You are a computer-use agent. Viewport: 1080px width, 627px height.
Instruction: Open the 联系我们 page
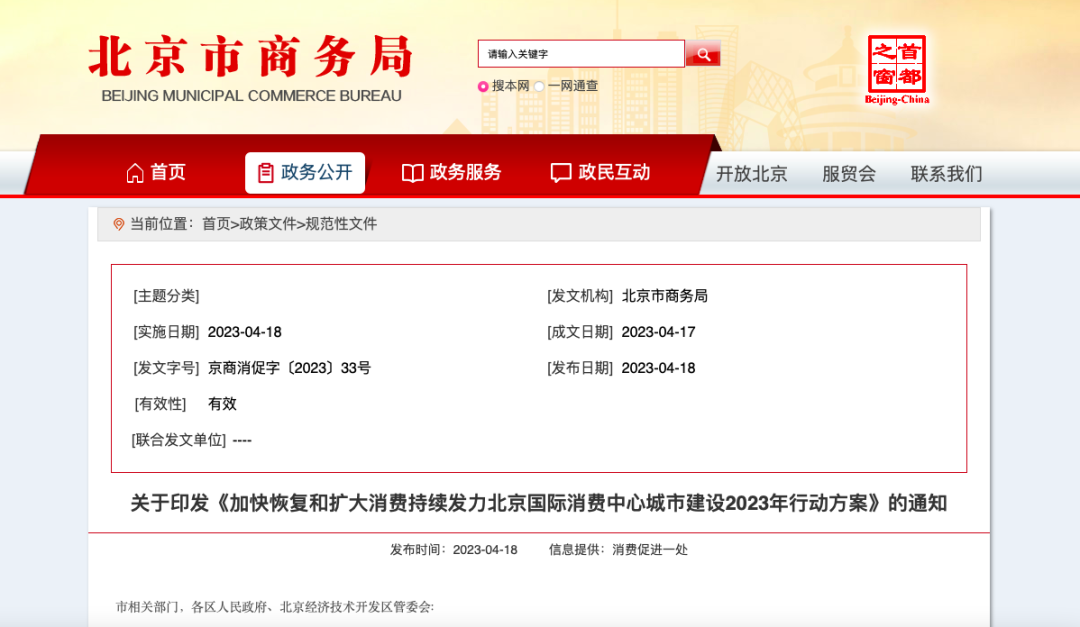click(946, 174)
